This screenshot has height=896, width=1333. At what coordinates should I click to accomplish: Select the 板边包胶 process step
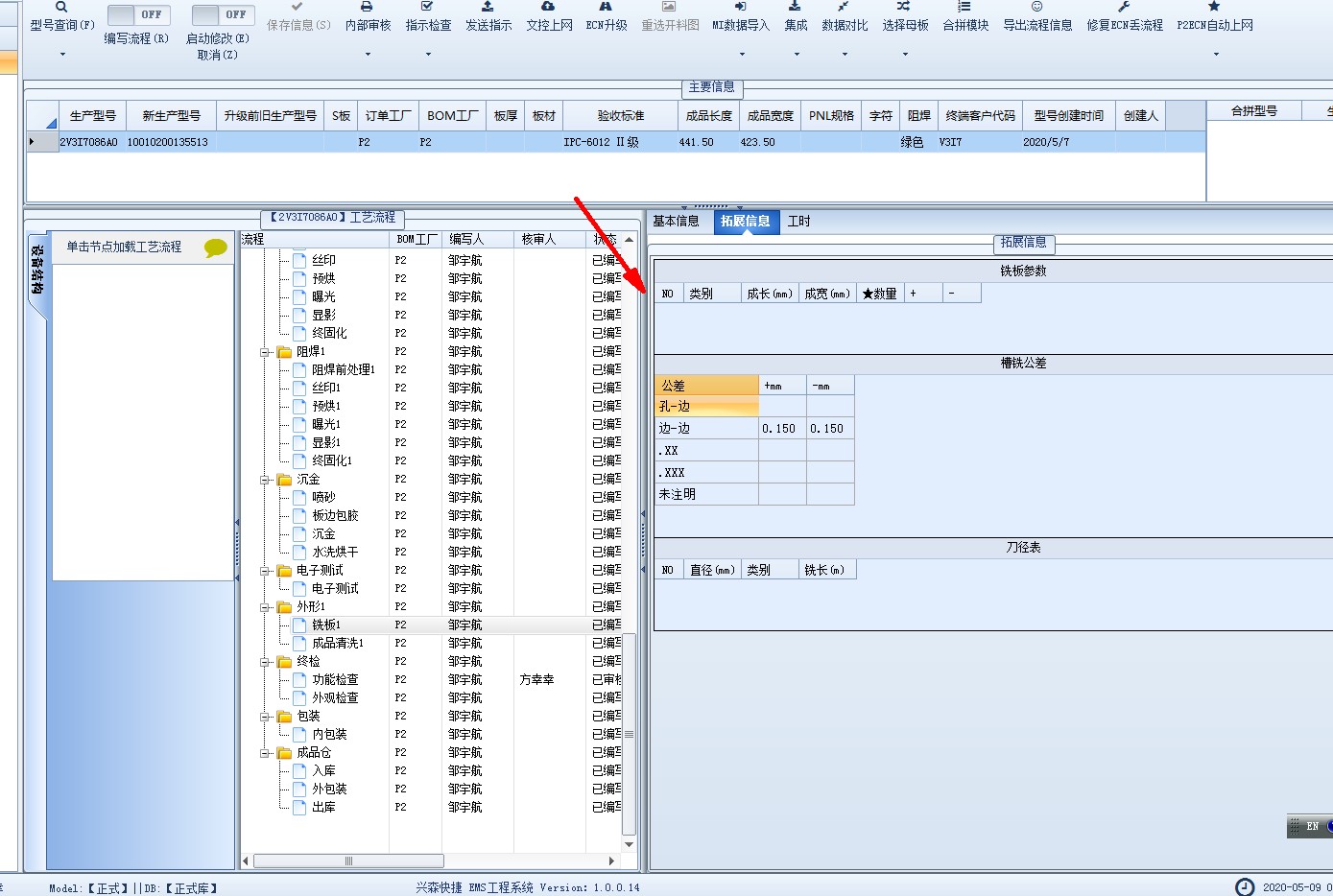click(x=335, y=516)
